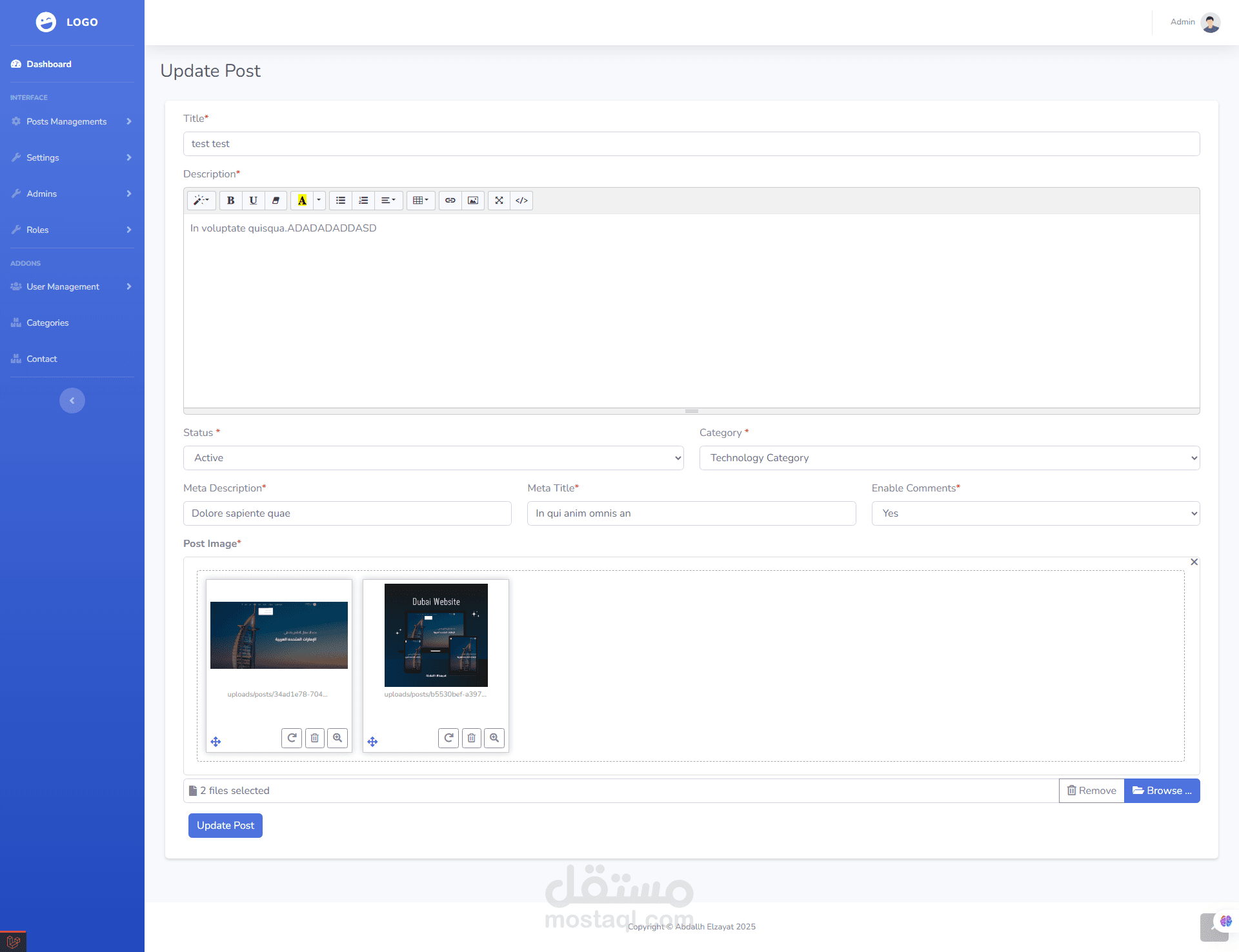Click the Update Post button
This screenshot has width=1239, height=952.
[x=225, y=826]
